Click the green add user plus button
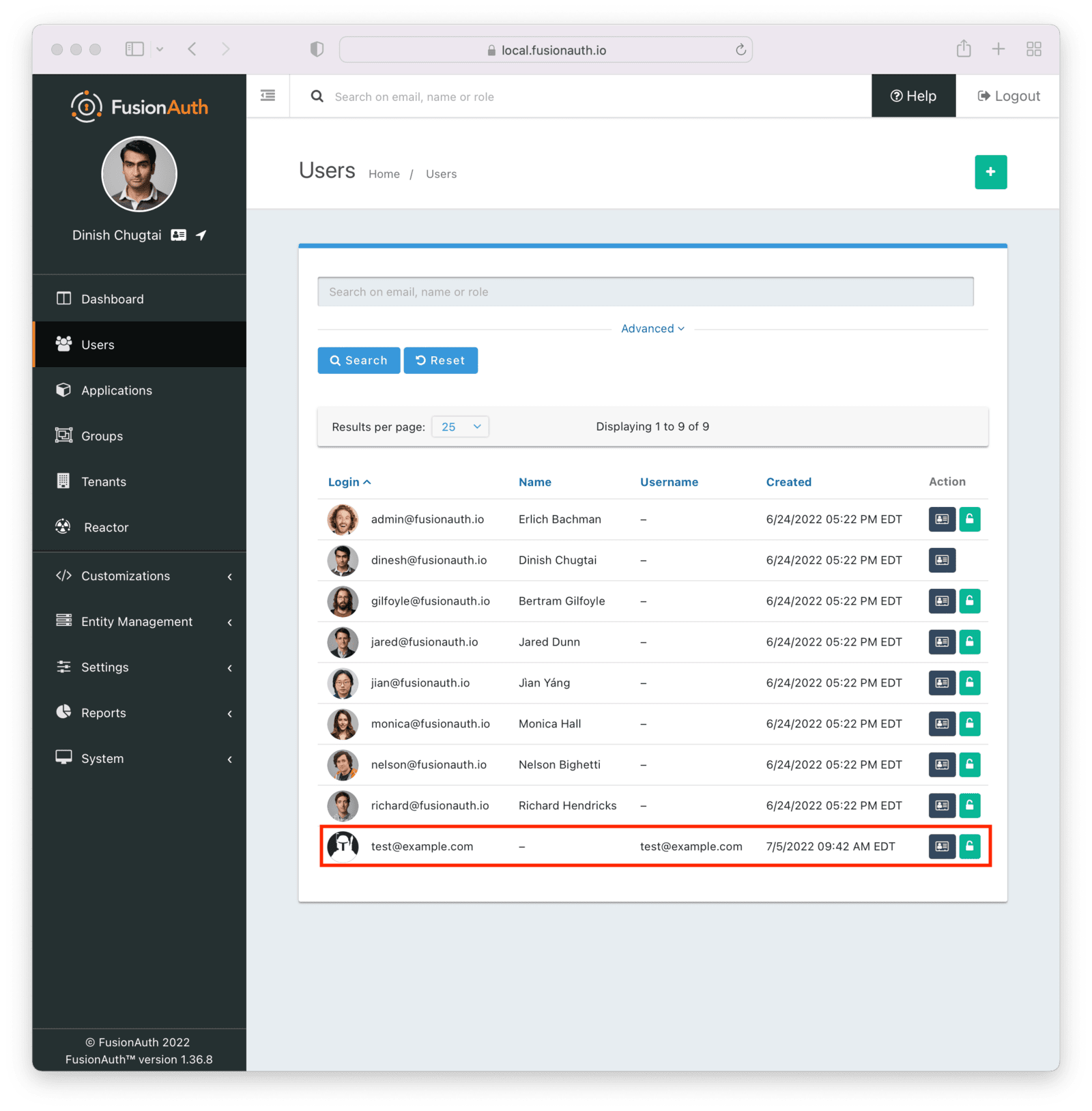Image resolution: width=1092 pixels, height=1111 pixels. tap(990, 172)
